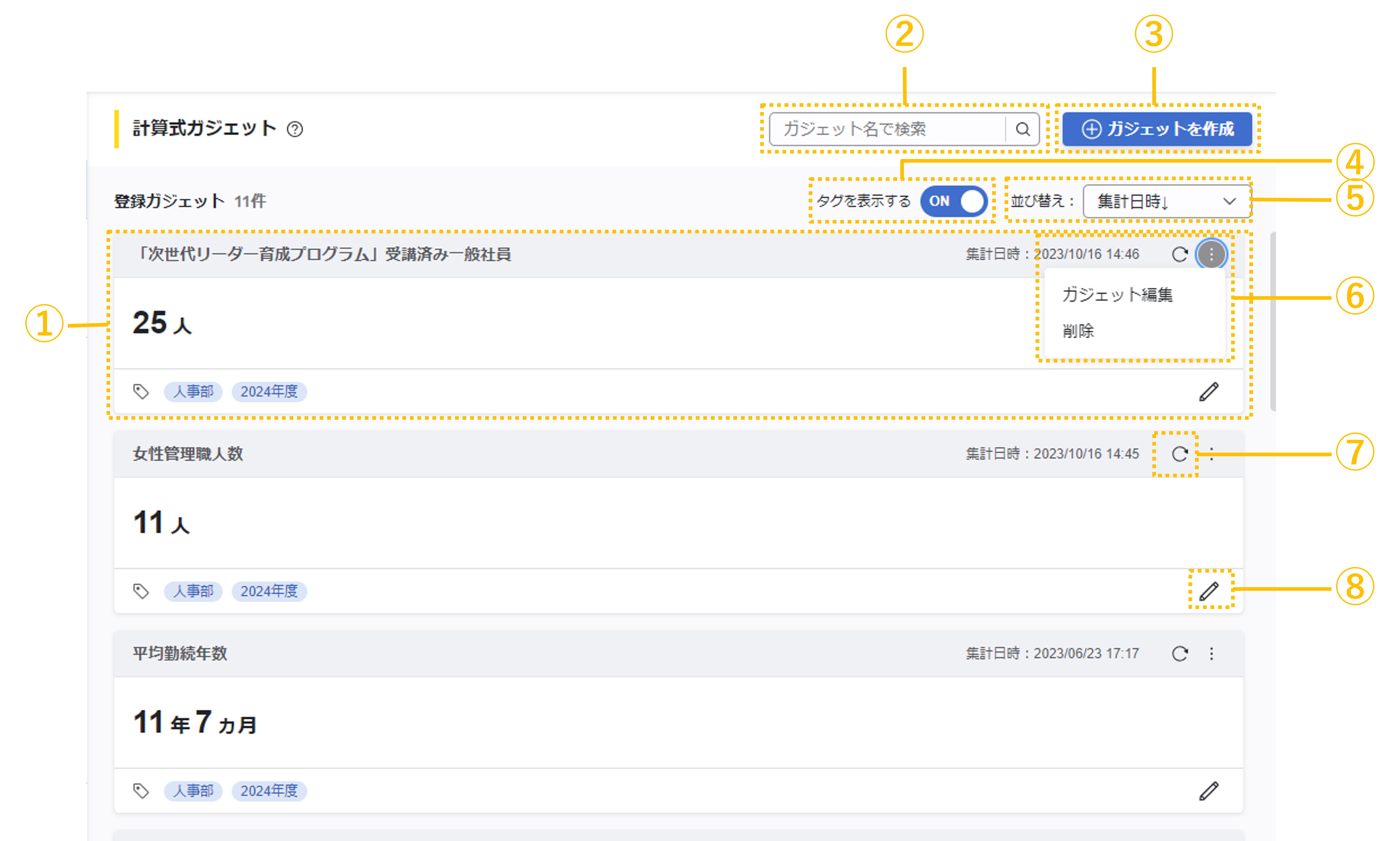Image resolution: width=1400 pixels, height=841 pixels.
Task: Click pencil icon on the 25人 gadget card
Action: coord(1208,392)
